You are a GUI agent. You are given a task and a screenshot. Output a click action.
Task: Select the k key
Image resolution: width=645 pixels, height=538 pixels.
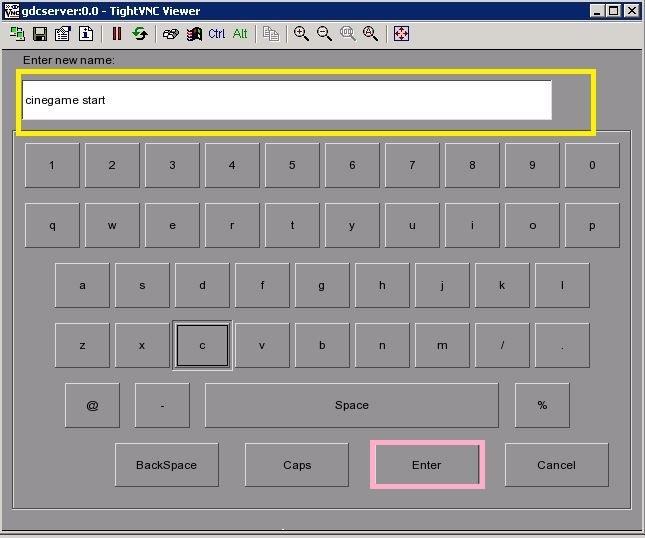(502, 285)
